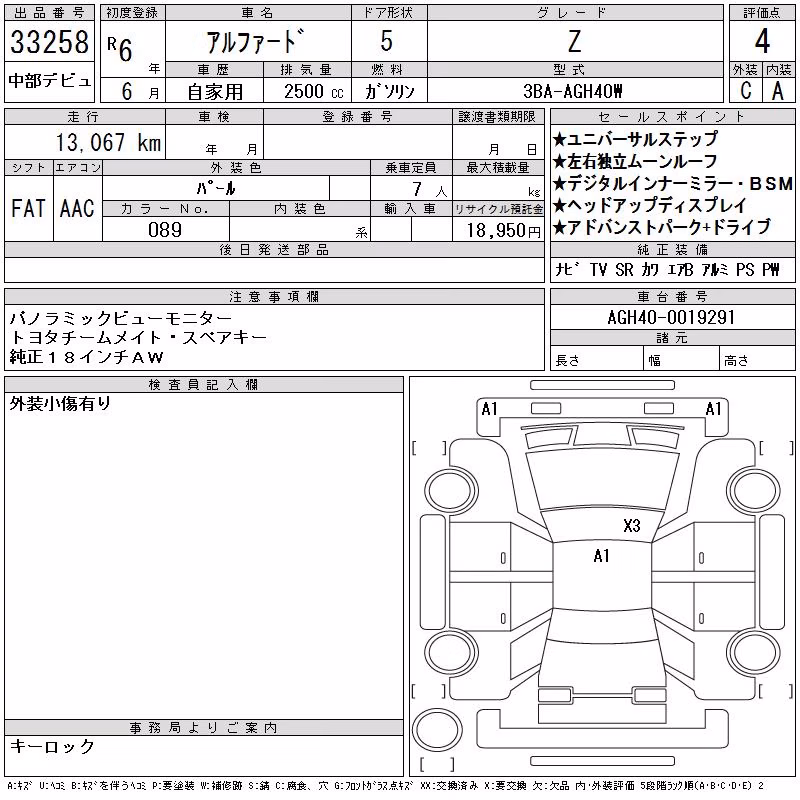The height and width of the screenshot is (800, 800).
Task: Click the ユニバーサルステップ sales point
Action: click(635, 139)
